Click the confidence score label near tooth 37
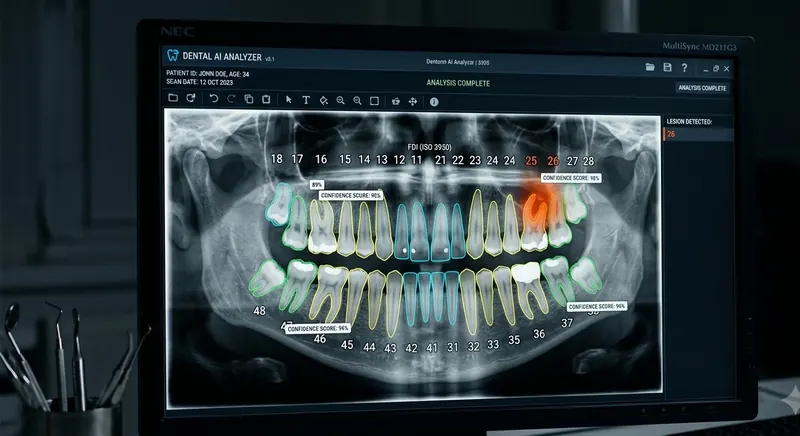This screenshot has width=800, height=436. pyautogui.click(x=596, y=306)
